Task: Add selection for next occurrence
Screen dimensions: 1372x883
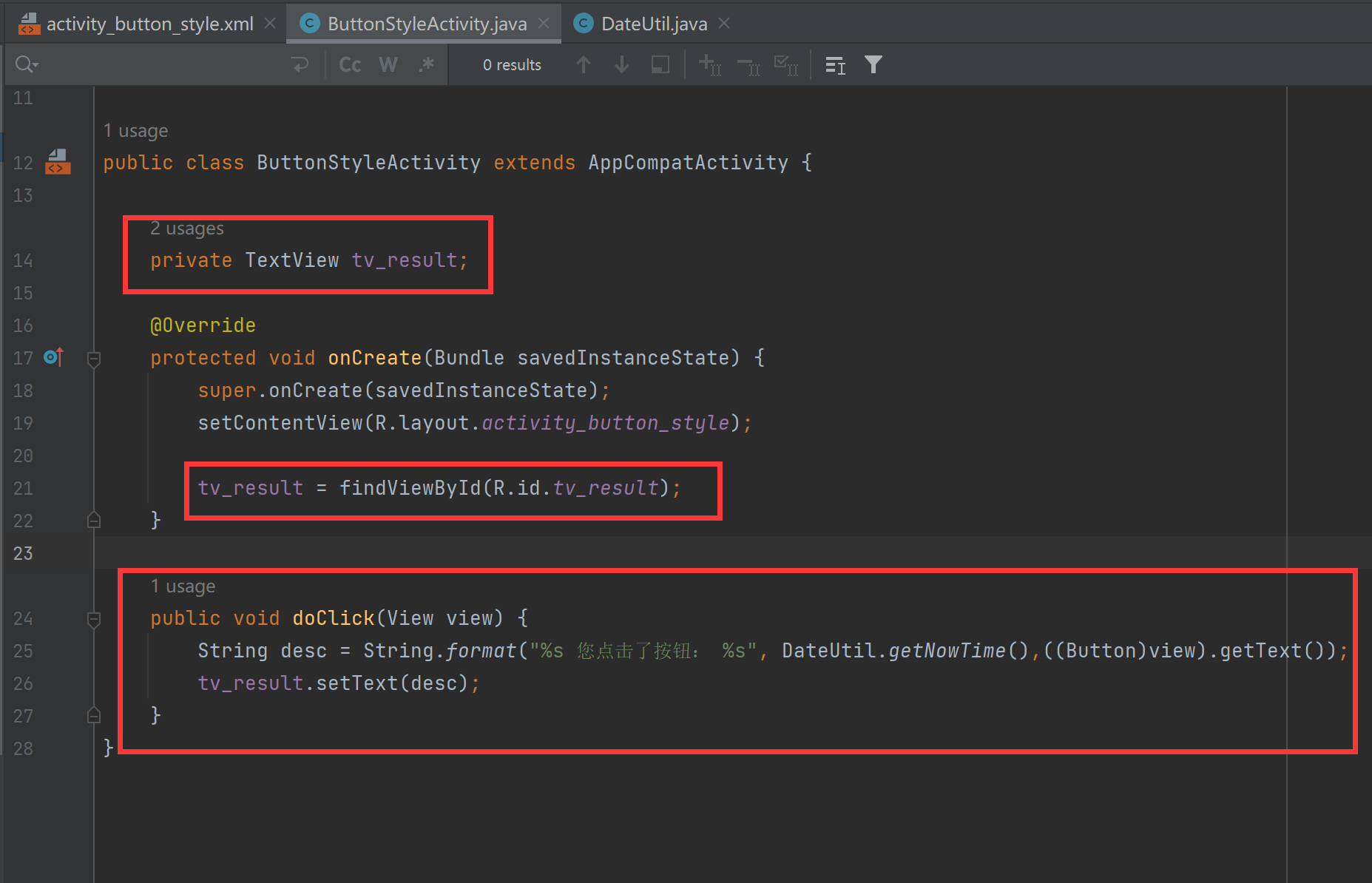Action: (x=710, y=65)
